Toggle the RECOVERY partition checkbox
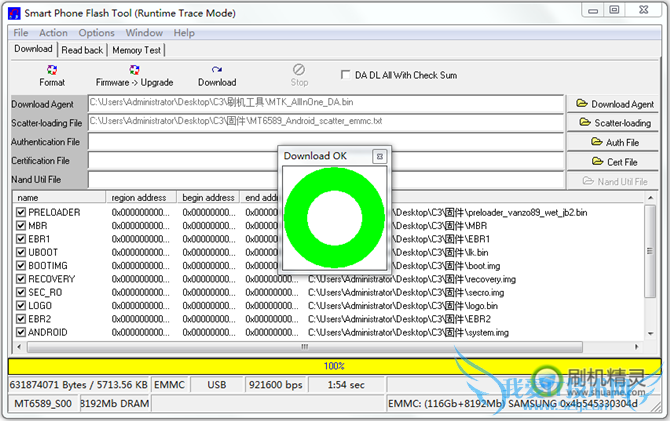This screenshot has width=670, height=421. [x=20, y=279]
